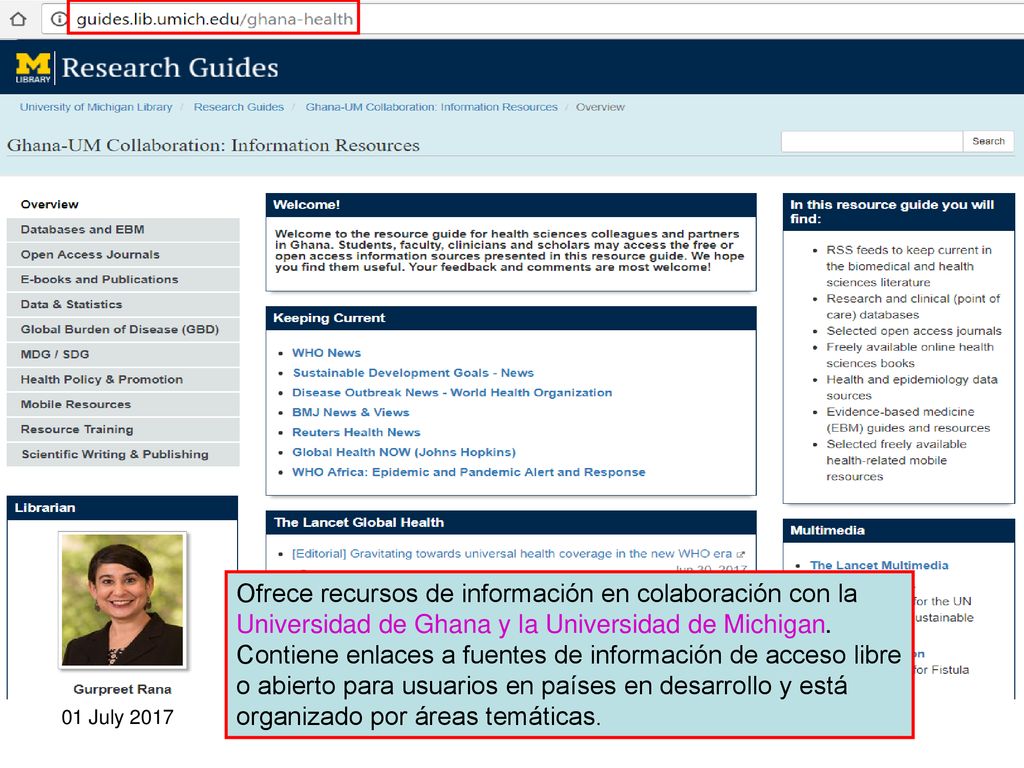The height and width of the screenshot is (768, 1024).
Task: Click the Search button
Action: click(x=988, y=141)
